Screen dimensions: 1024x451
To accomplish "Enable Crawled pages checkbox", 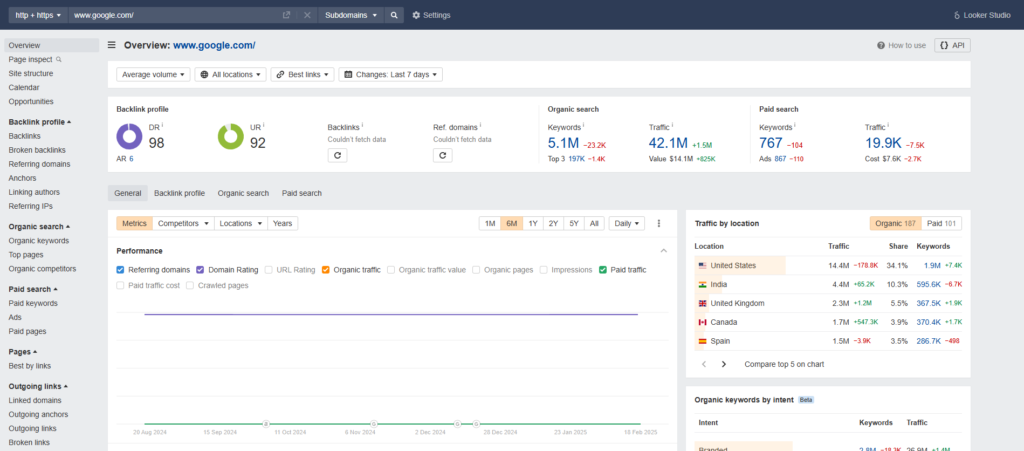I will [190, 285].
